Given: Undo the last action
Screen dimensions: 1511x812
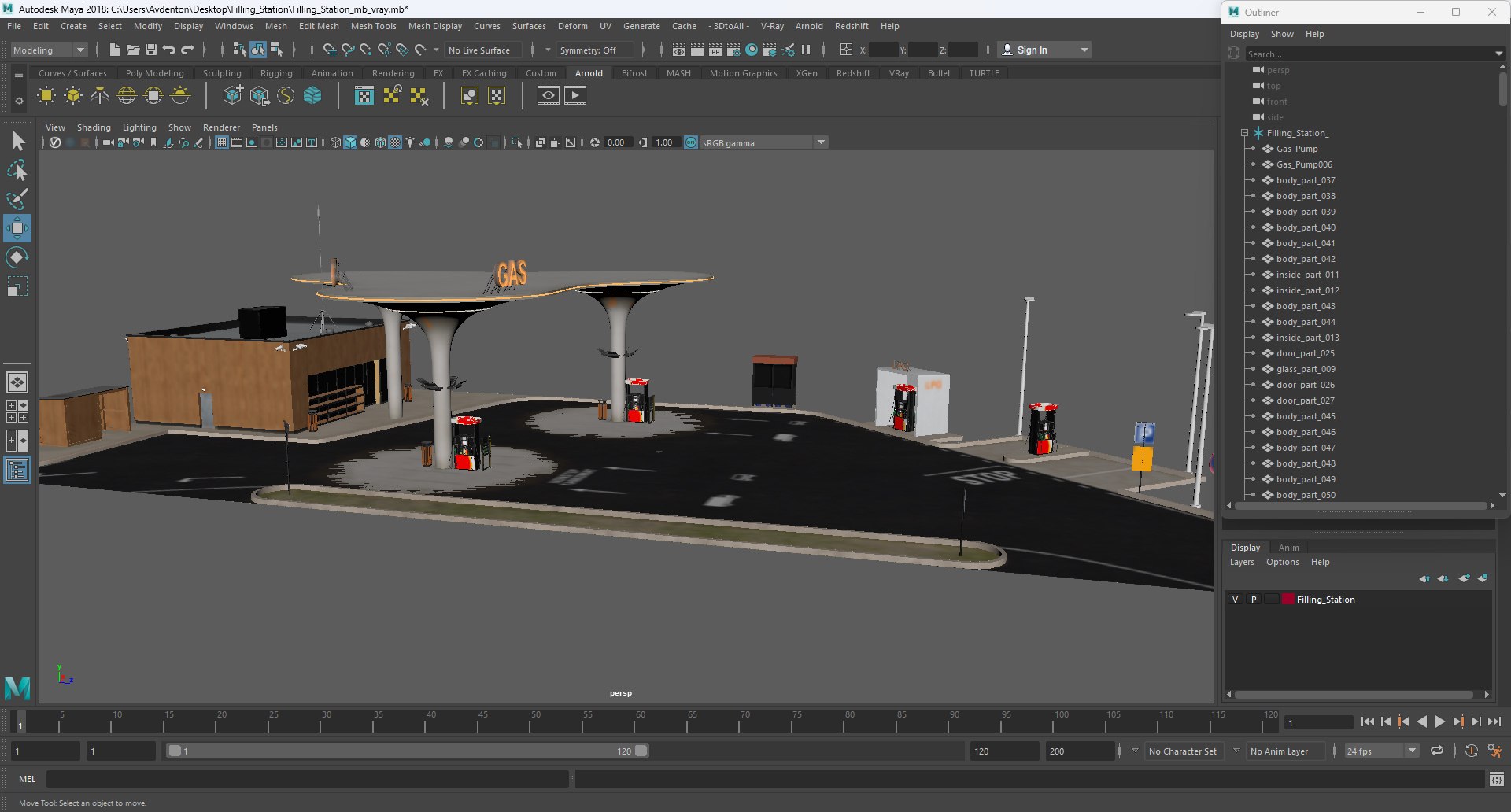Looking at the screenshot, I should coord(168,50).
